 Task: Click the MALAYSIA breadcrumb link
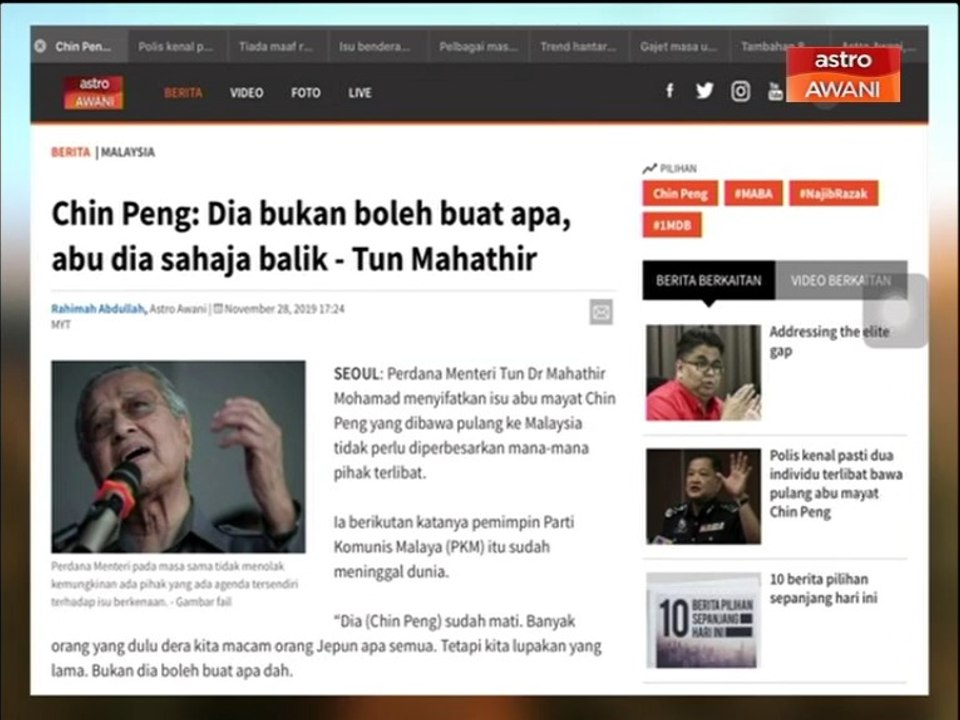coord(128,152)
